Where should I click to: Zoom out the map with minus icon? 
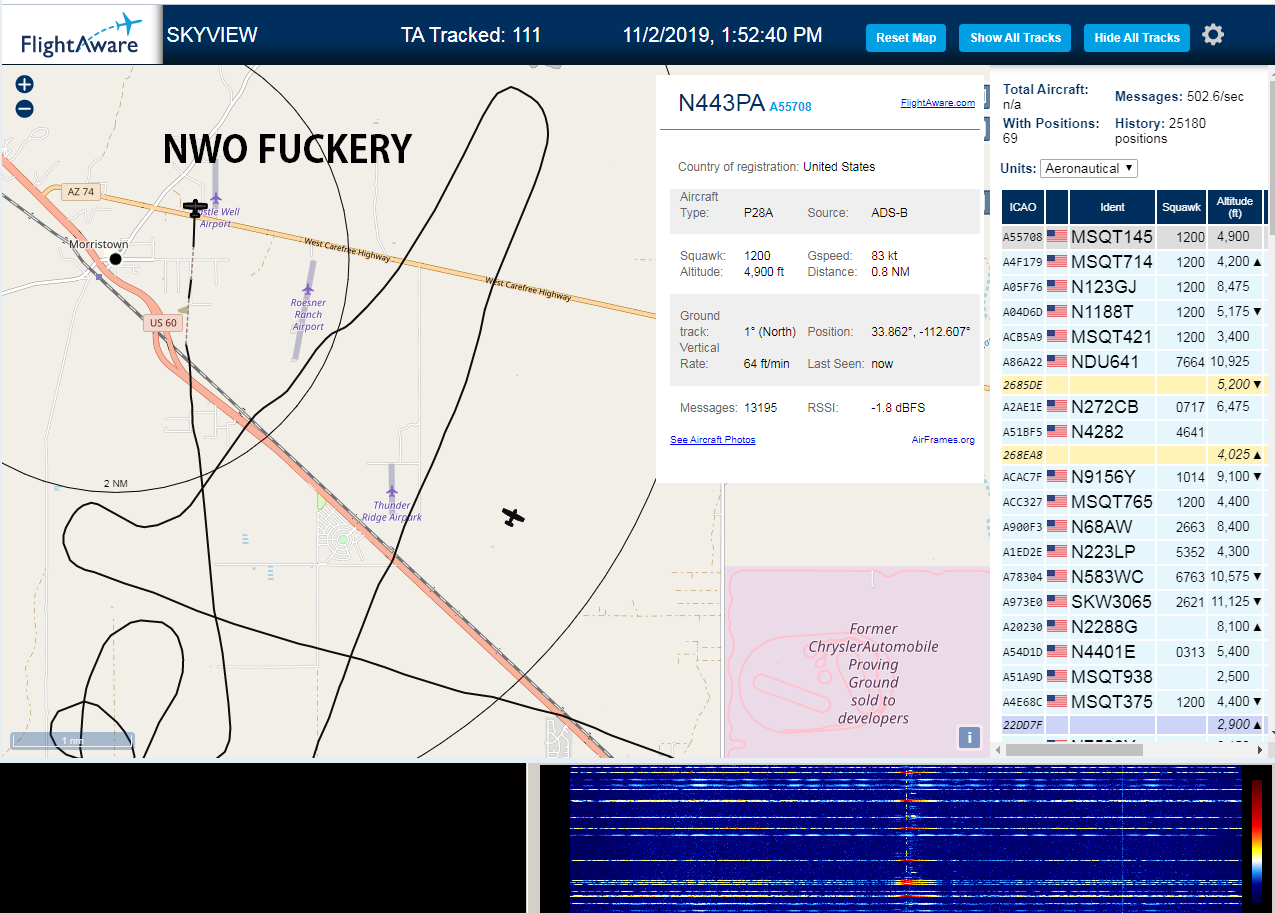click(x=25, y=109)
